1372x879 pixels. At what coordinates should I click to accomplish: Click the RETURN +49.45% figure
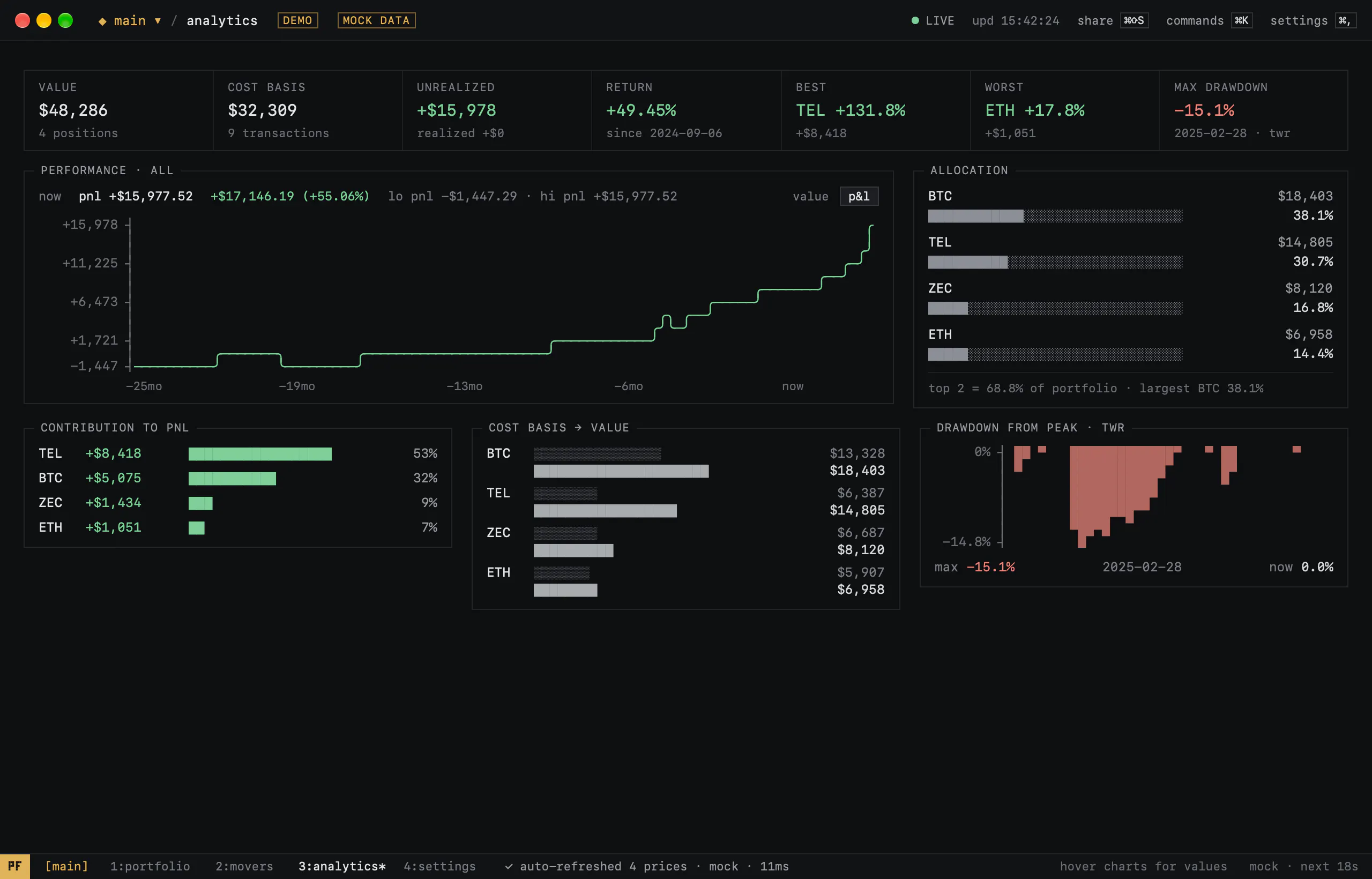(x=641, y=110)
